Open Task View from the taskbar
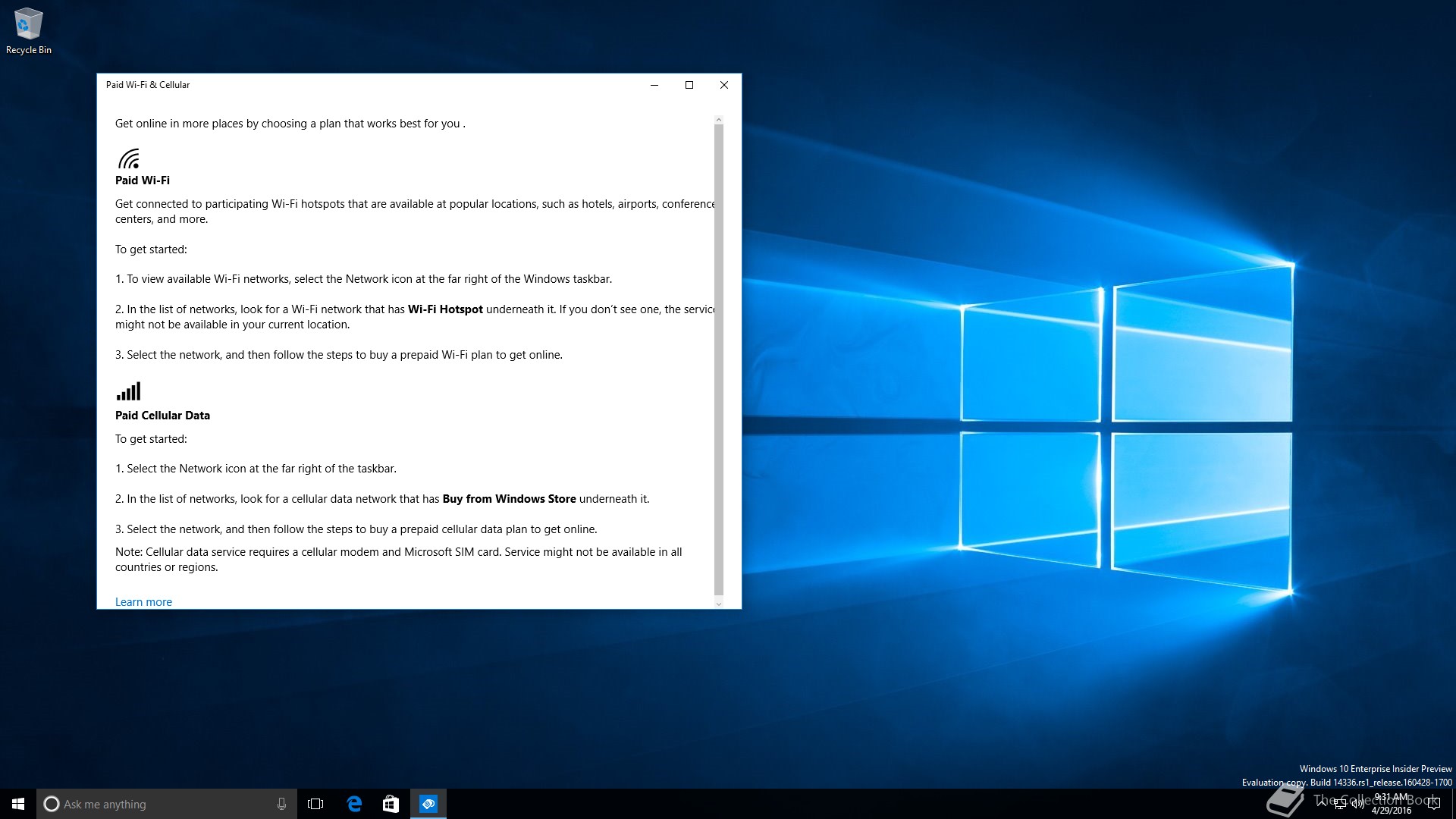Viewport: 1456px width, 819px height. [315, 804]
